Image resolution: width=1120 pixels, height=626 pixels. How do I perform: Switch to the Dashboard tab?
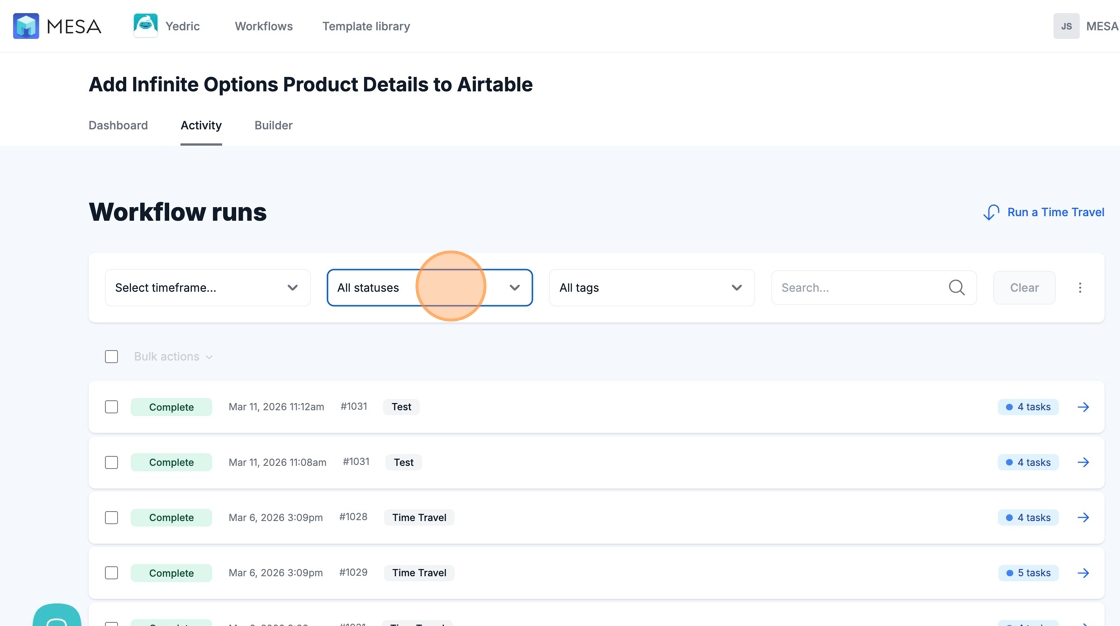pyautogui.click(x=118, y=125)
